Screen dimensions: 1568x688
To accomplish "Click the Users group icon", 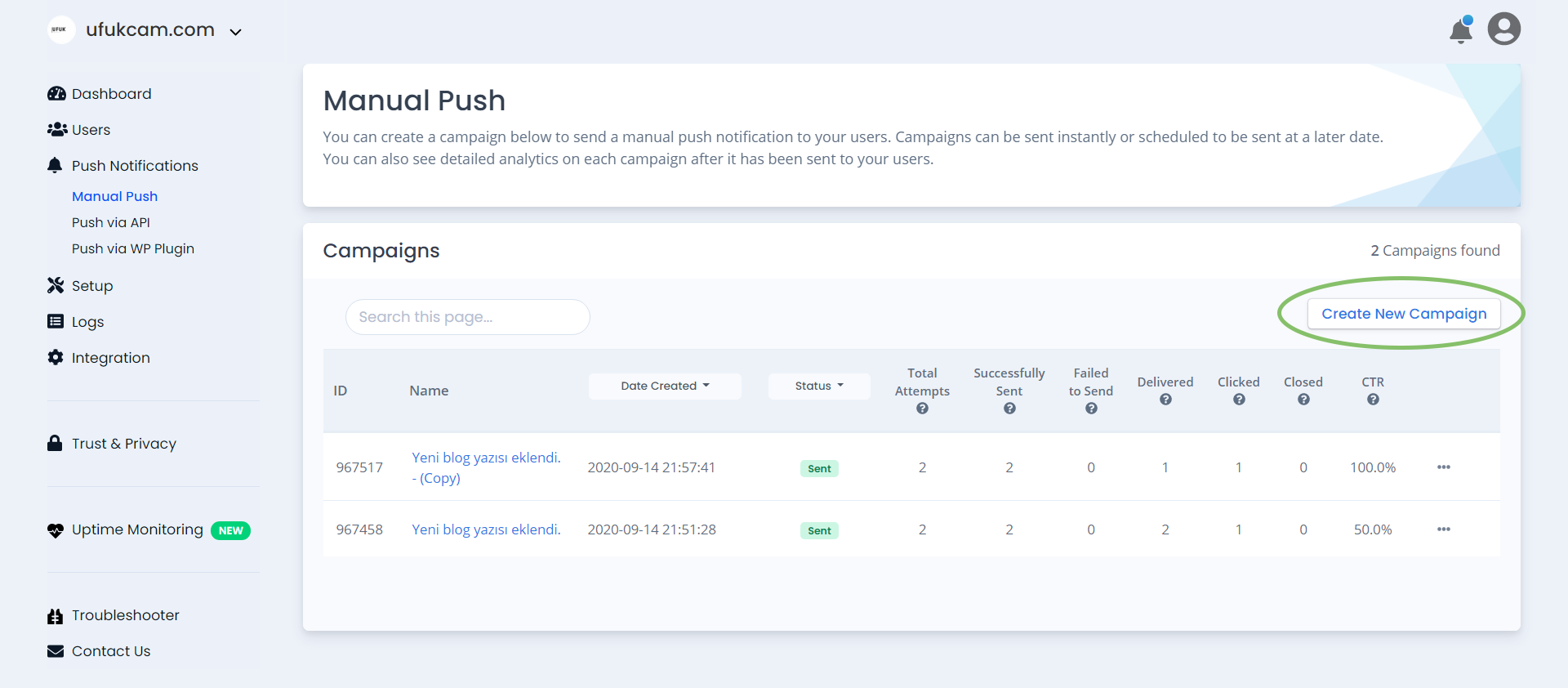I will click(x=56, y=130).
